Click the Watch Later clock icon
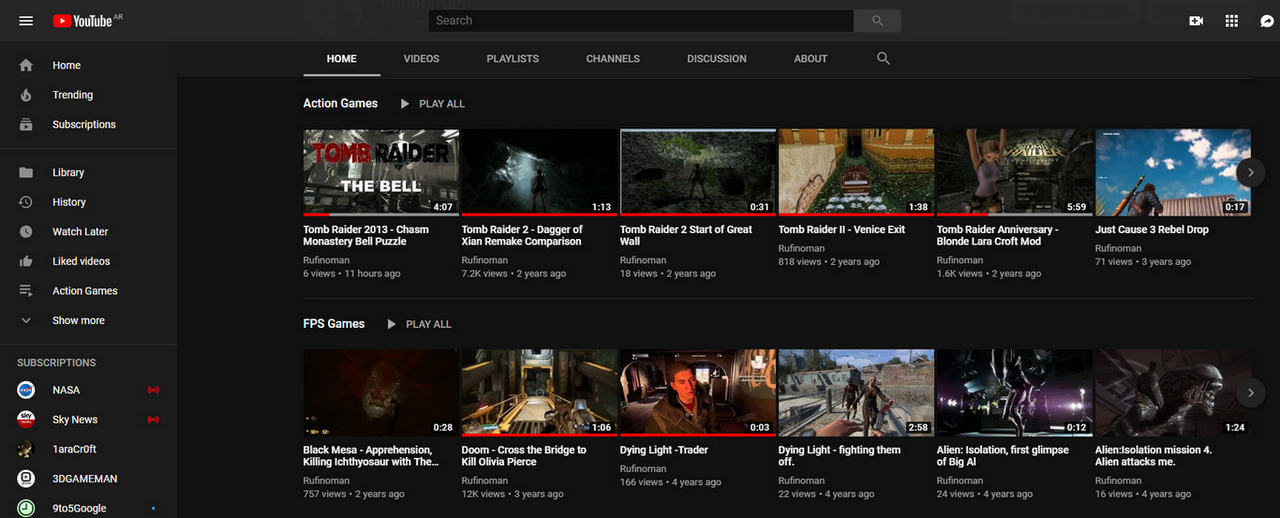The height and width of the screenshot is (518, 1280). pyautogui.click(x=26, y=232)
